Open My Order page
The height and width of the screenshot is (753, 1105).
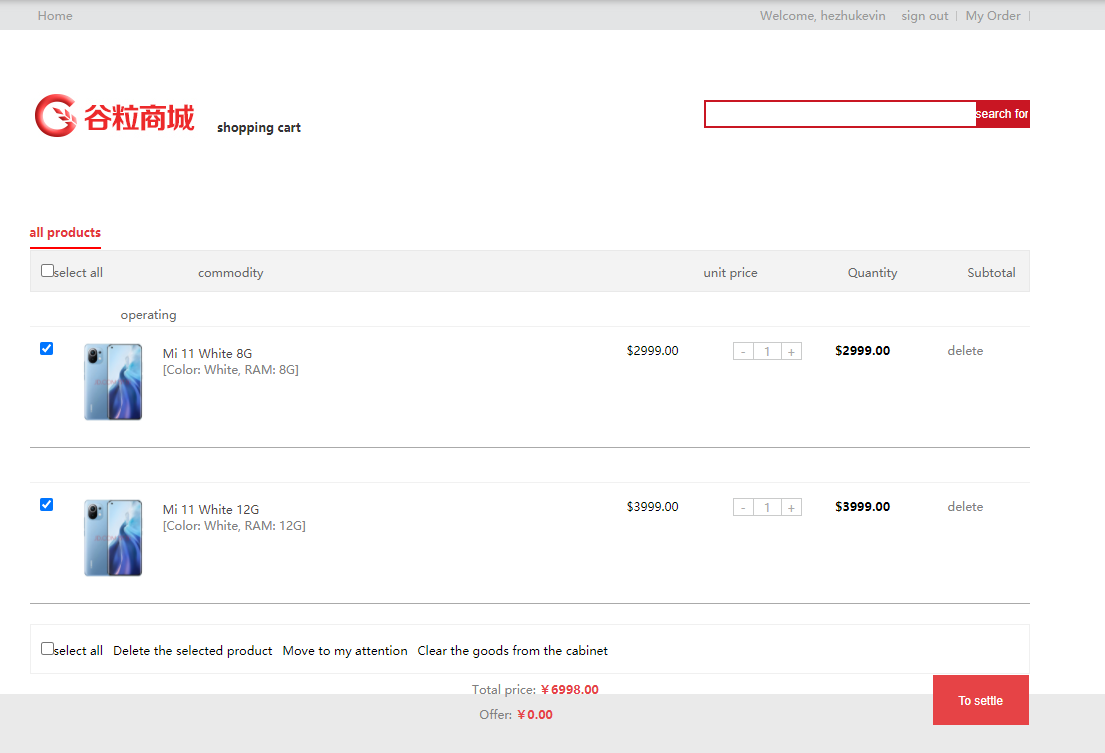992,15
